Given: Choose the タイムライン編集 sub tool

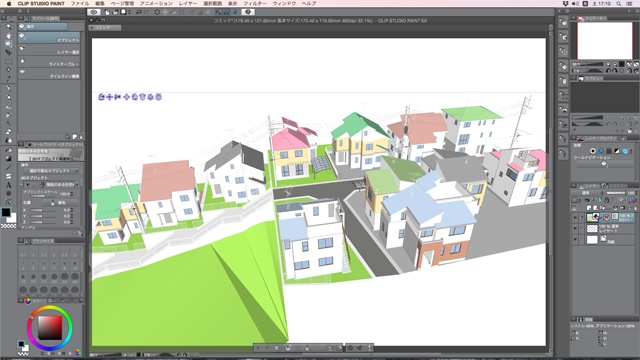Looking at the screenshot, I should (49, 73).
